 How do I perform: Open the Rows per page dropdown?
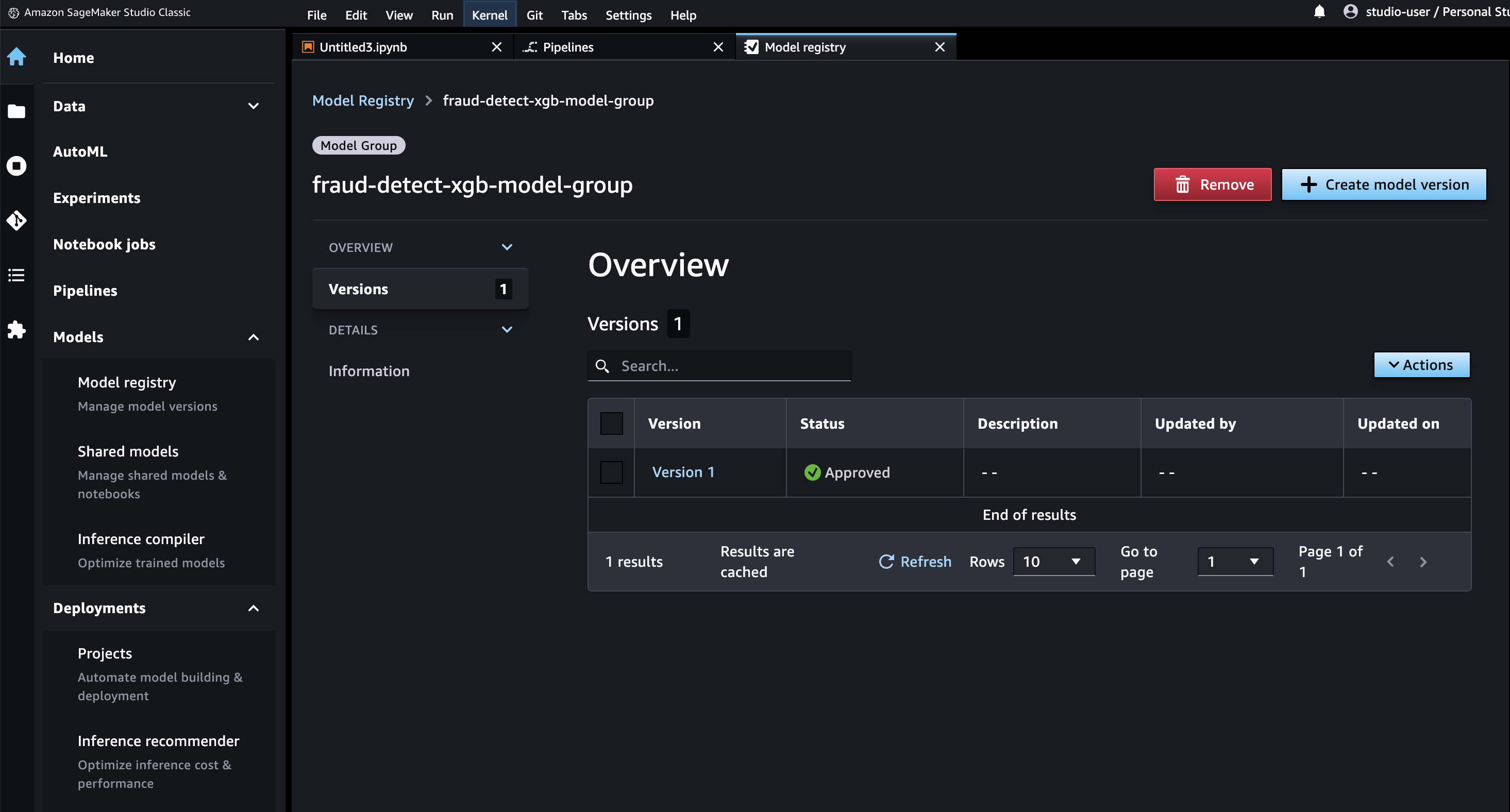coord(1053,561)
